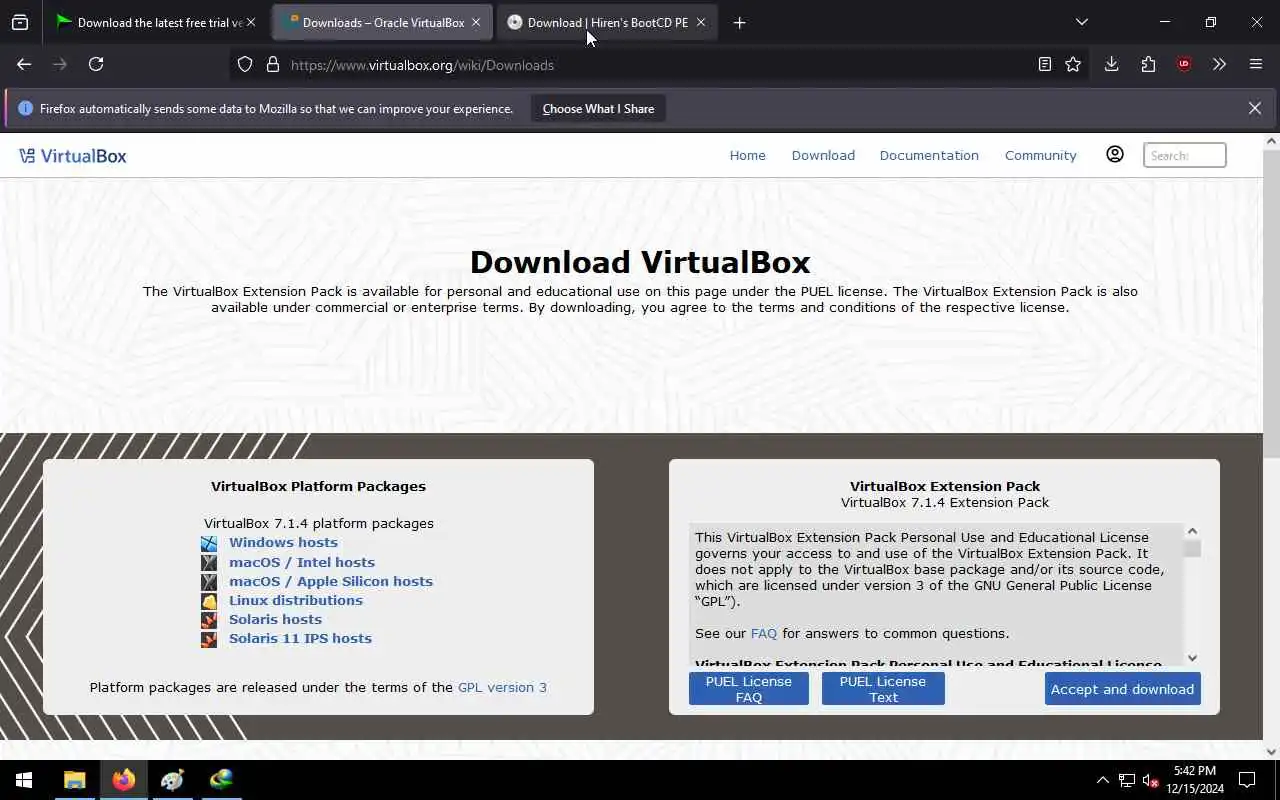
Task: Open the Community navigation item
Action: [1040, 155]
